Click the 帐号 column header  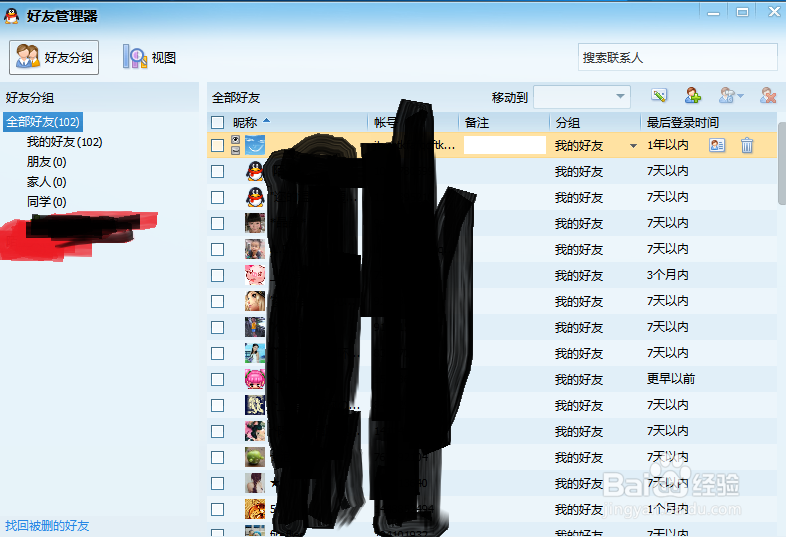(x=385, y=122)
